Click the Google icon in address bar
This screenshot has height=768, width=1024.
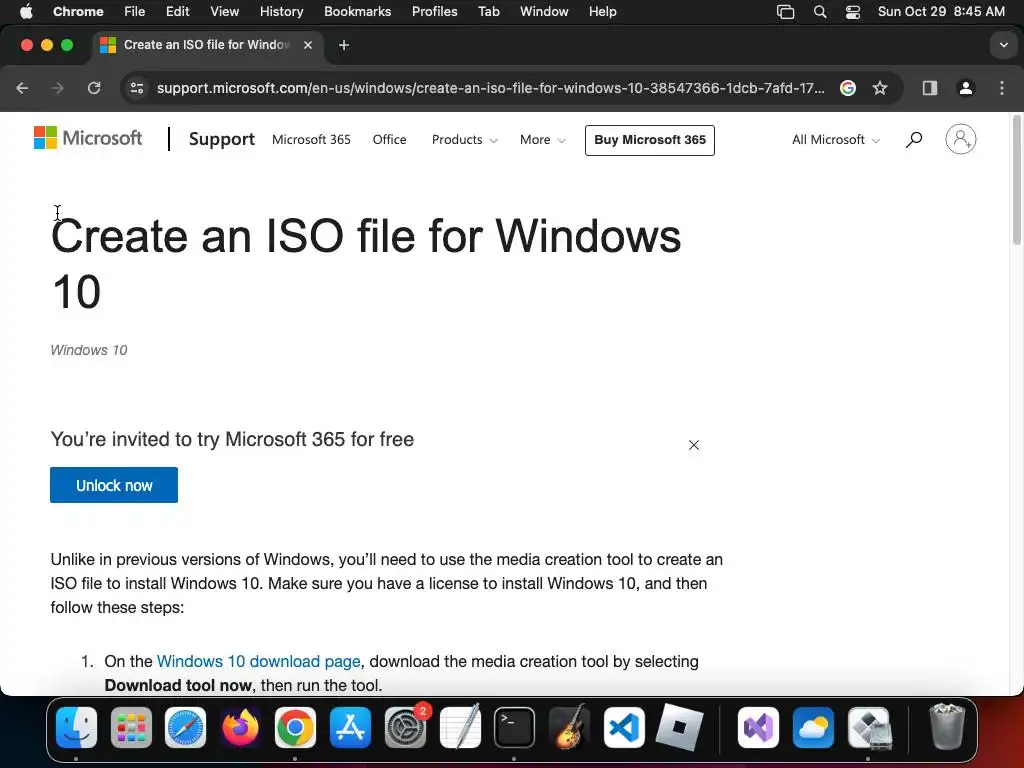pos(848,88)
